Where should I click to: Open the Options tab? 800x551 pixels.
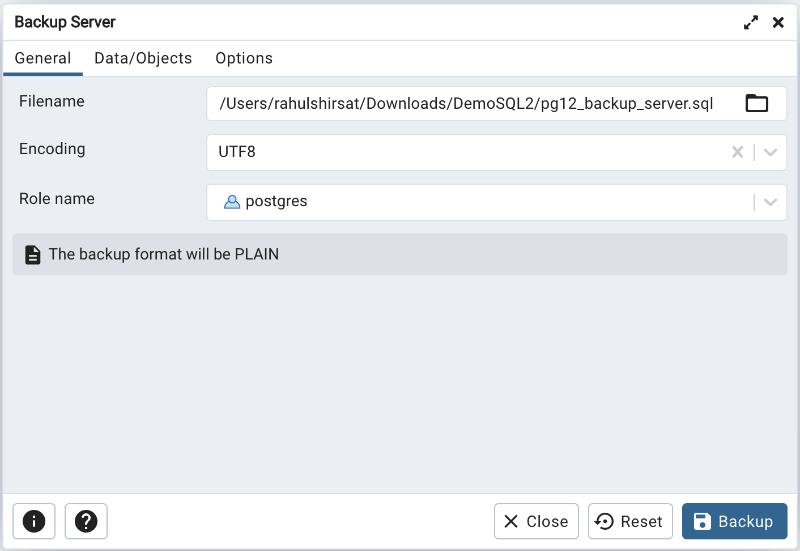244,58
